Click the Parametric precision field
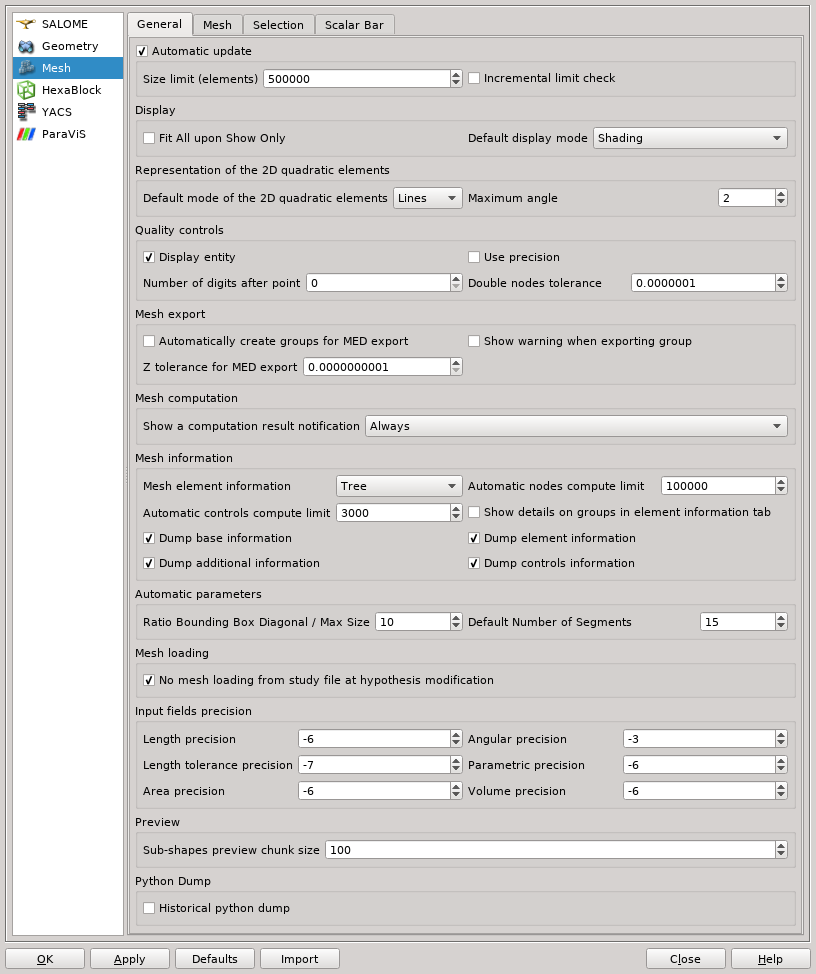Screen dimensions: 816x974 click(699, 765)
